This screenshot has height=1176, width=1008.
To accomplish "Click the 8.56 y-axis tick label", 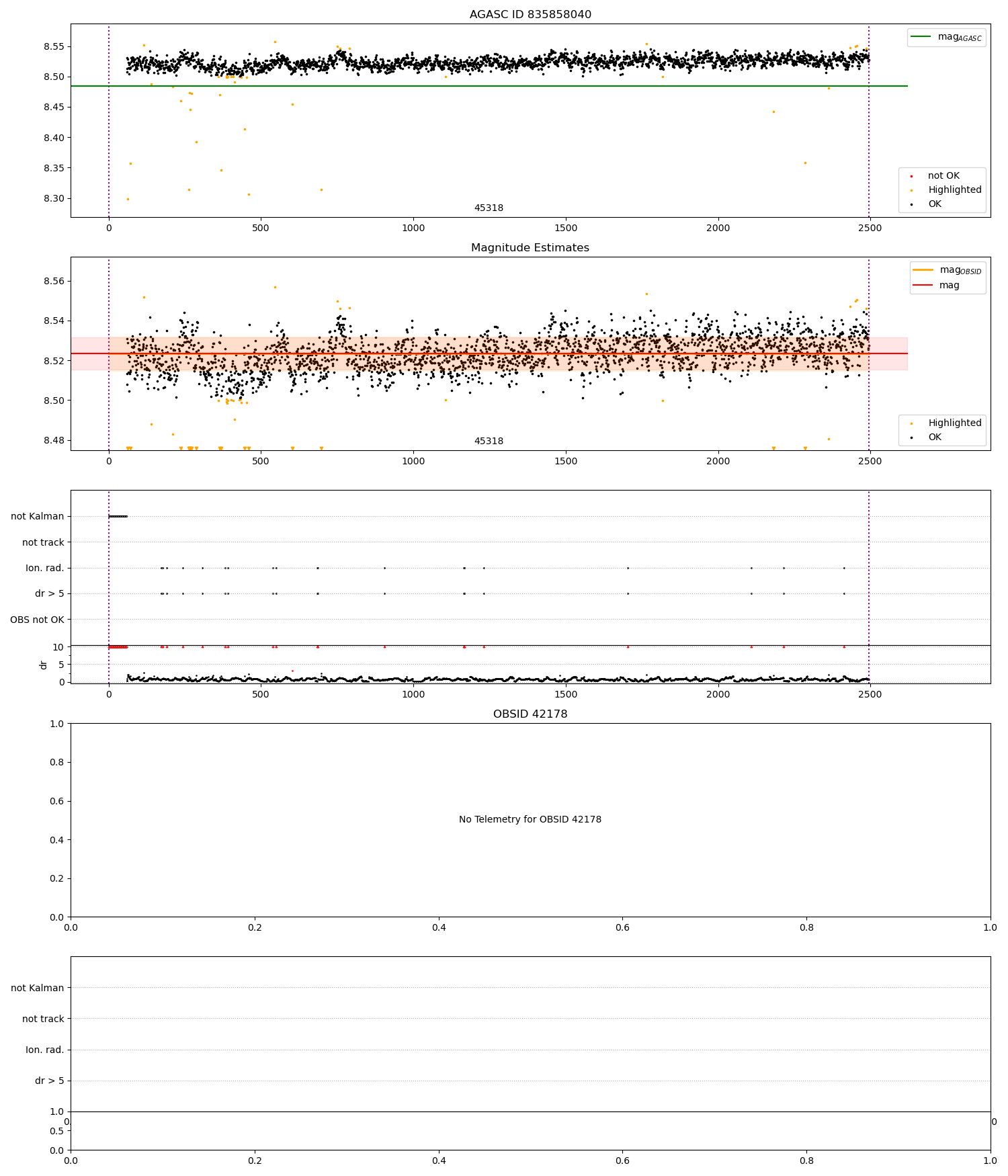I will 54,282.
